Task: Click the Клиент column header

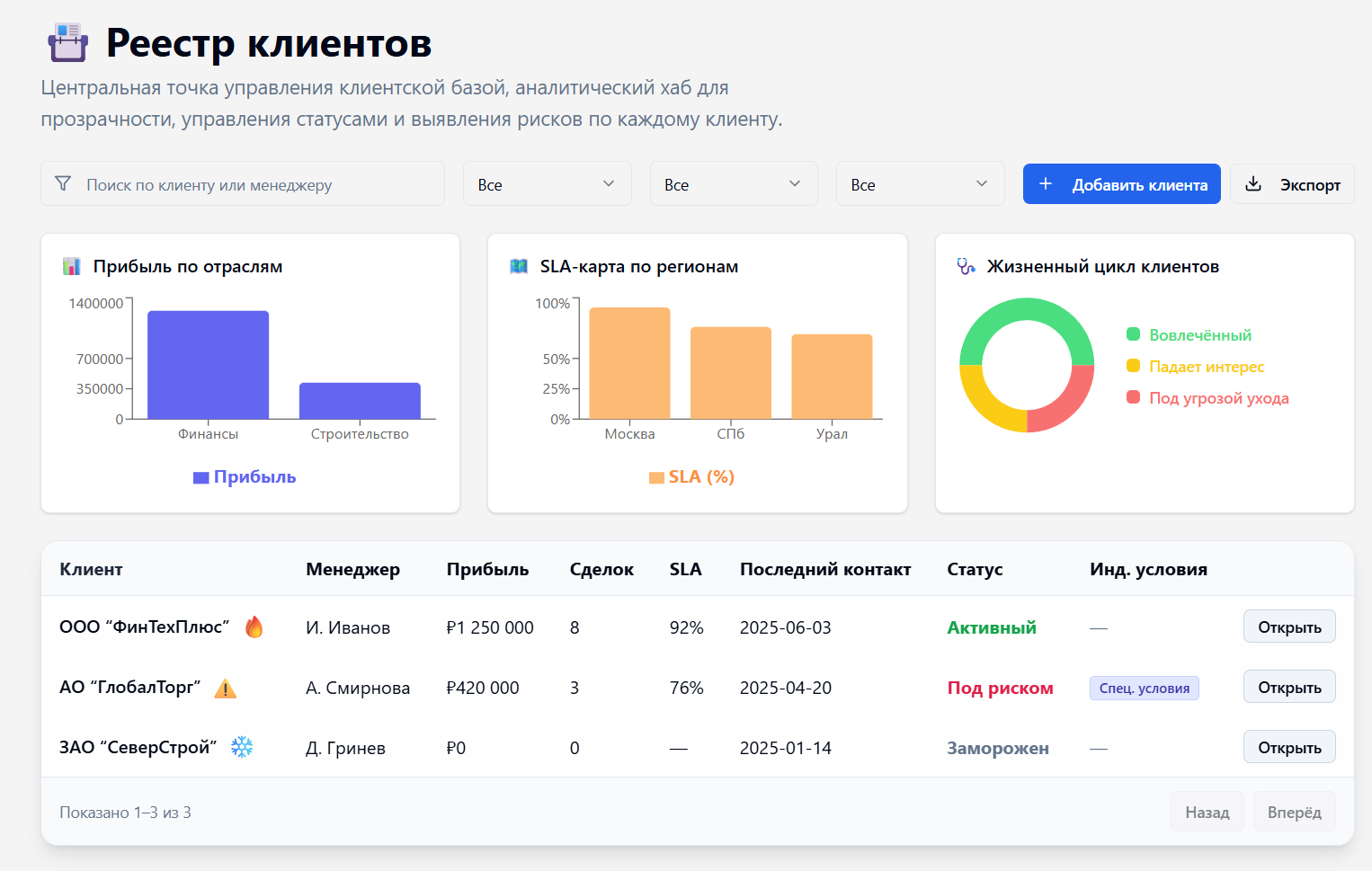Action: tap(91, 569)
